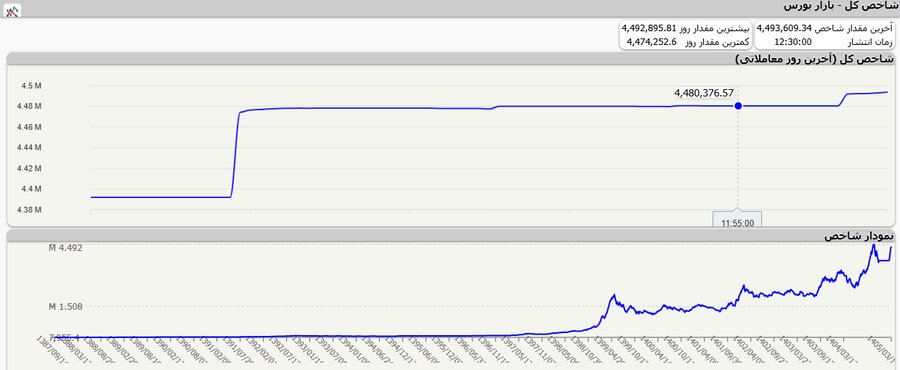Click the blue data point on the intraday chart

(x=738, y=106)
